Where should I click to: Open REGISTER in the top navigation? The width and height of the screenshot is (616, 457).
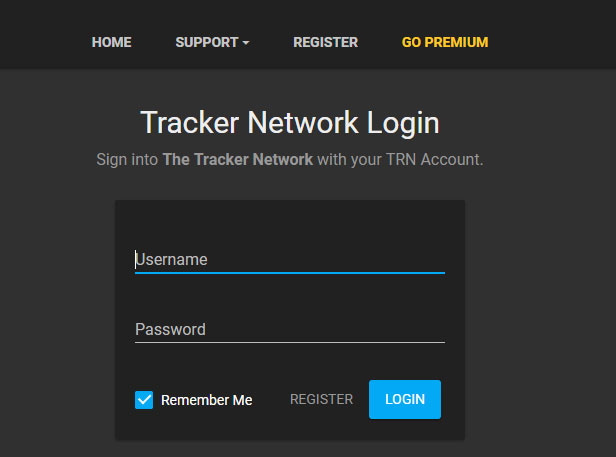click(325, 43)
